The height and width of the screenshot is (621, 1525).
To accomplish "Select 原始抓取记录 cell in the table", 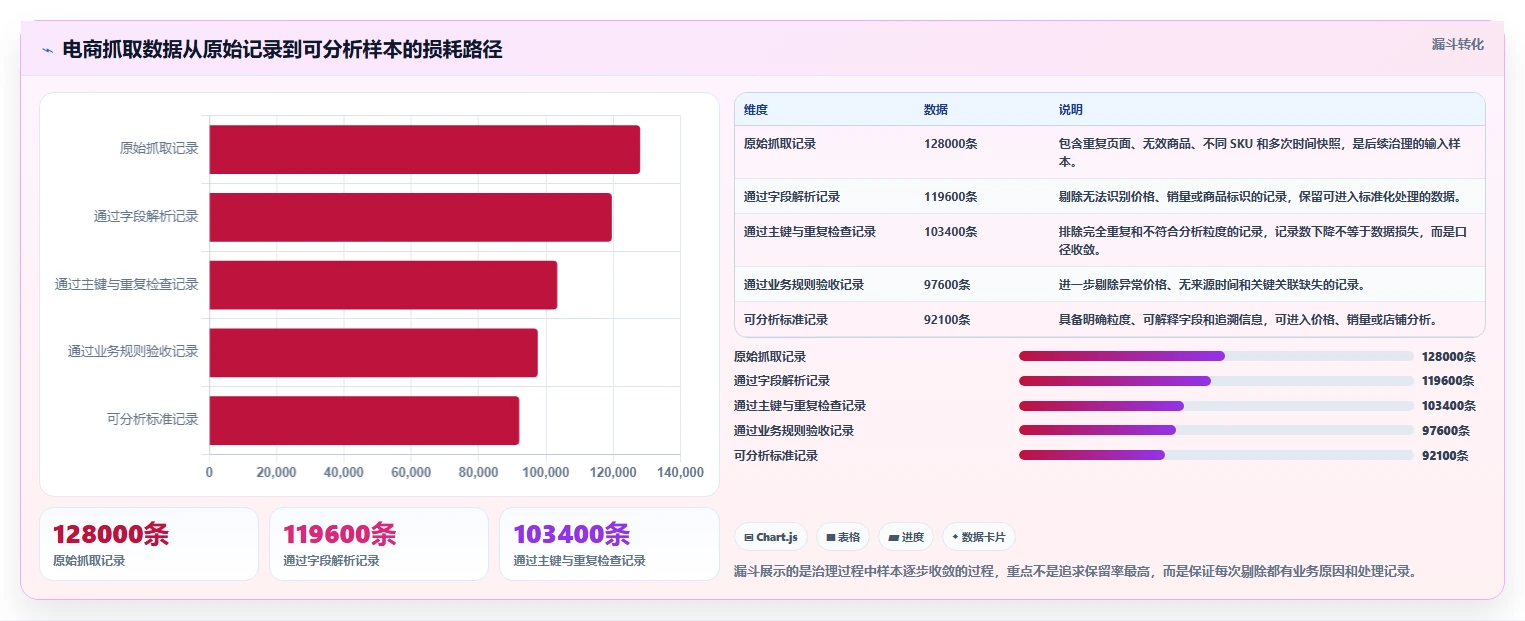I will [x=780, y=144].
